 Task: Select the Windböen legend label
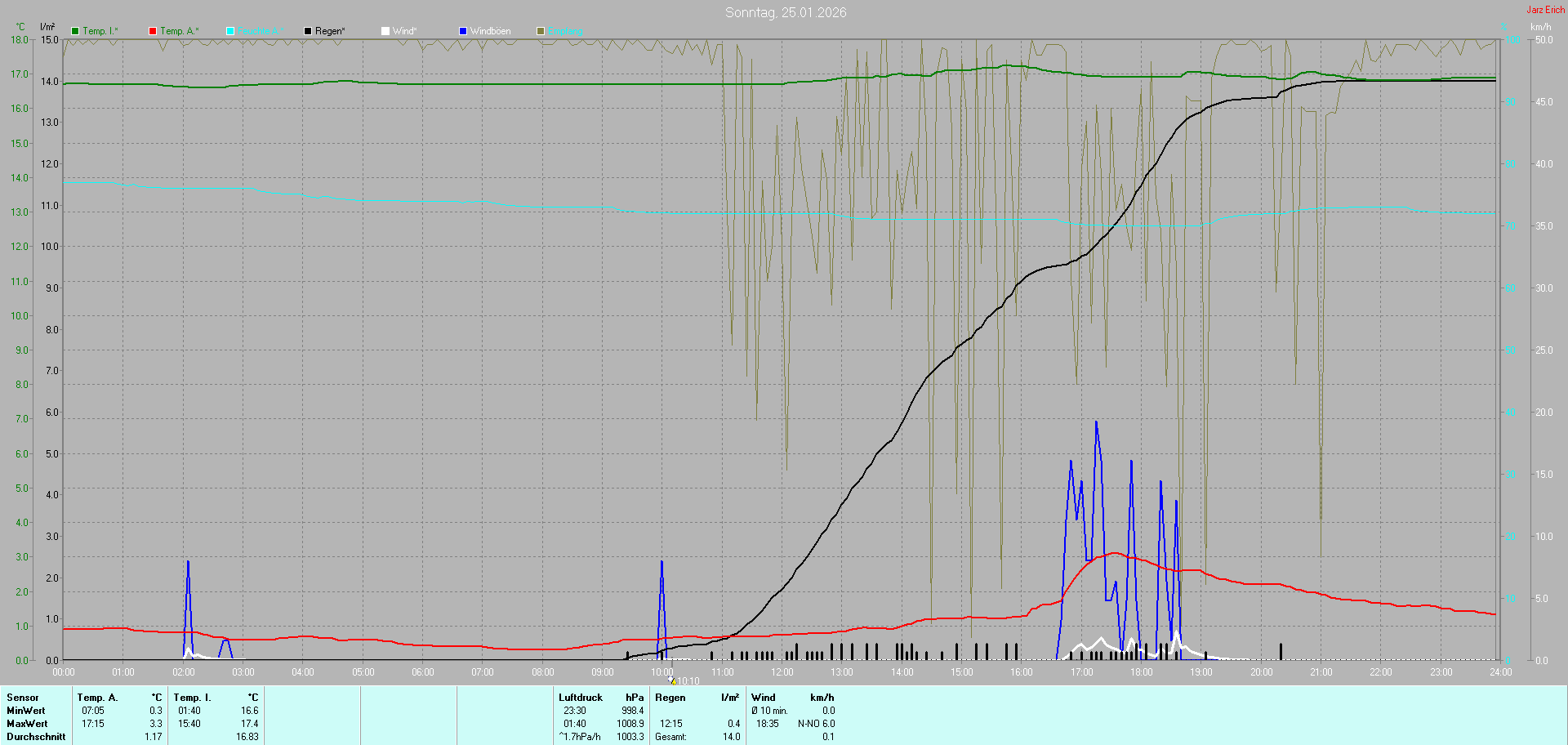pyautogui.click(x=491, y=31)
